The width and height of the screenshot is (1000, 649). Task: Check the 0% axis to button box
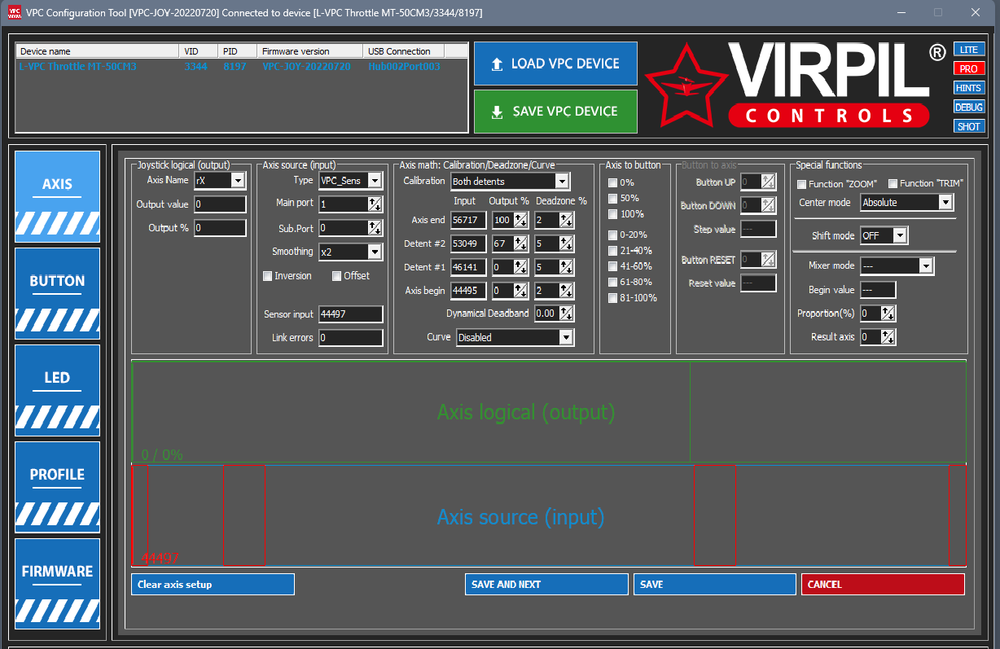613,182
